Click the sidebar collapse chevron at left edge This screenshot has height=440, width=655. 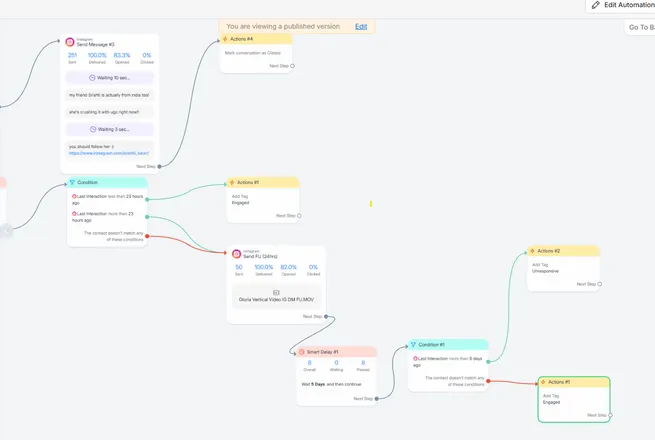[6, 231]
